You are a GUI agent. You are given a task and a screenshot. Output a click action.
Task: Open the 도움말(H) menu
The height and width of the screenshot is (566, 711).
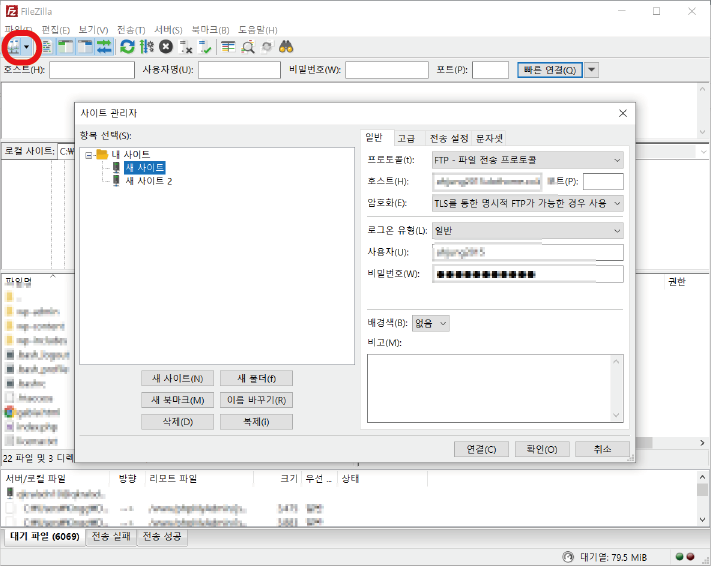coord(258,30)
